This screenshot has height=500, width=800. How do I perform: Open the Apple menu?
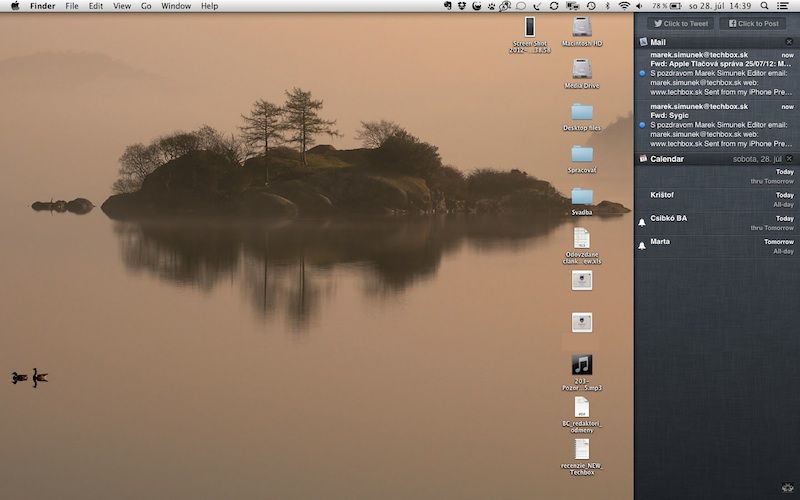[15, 6]
